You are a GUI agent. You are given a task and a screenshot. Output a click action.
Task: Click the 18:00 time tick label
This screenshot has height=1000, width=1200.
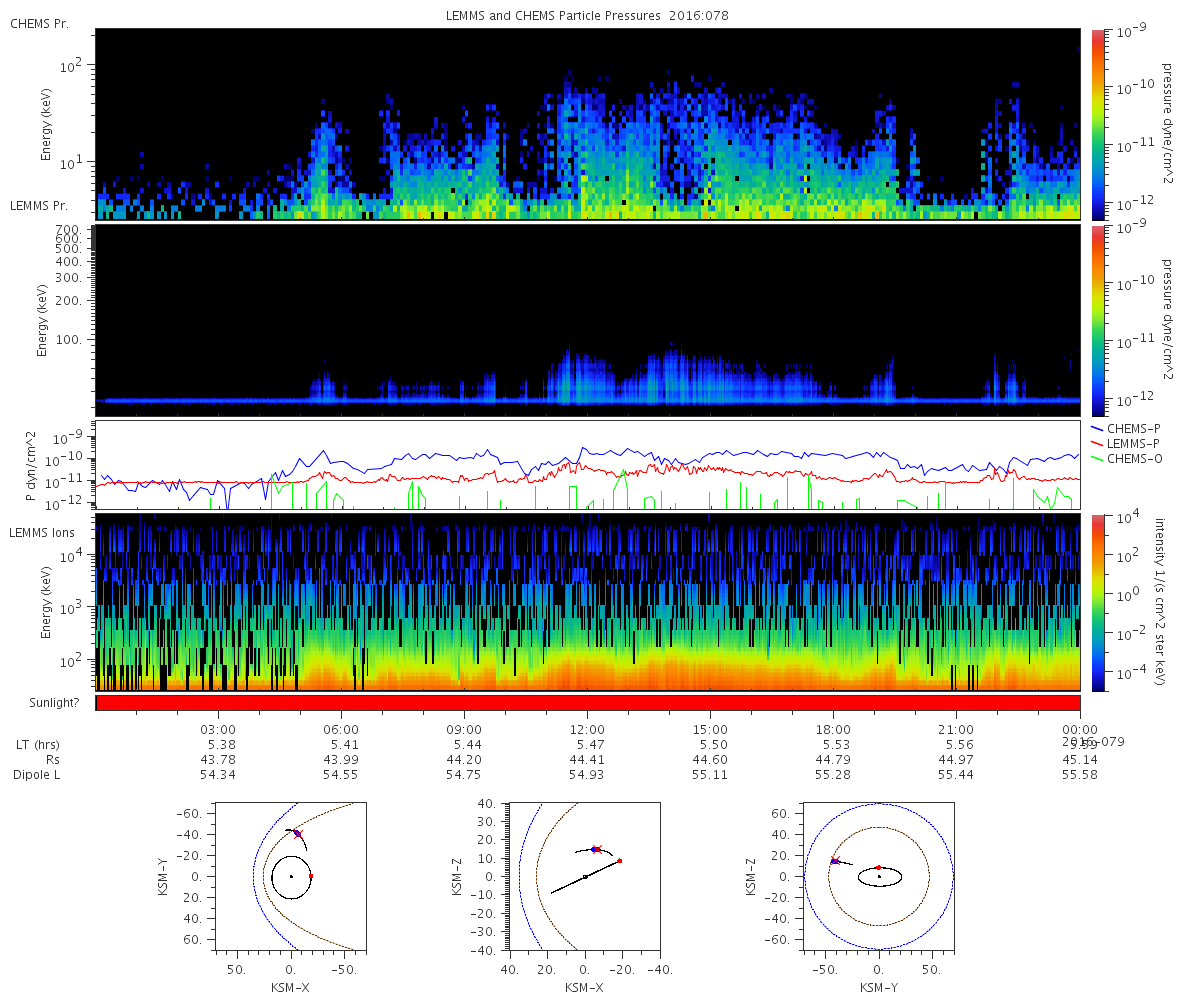pos(834,730)
